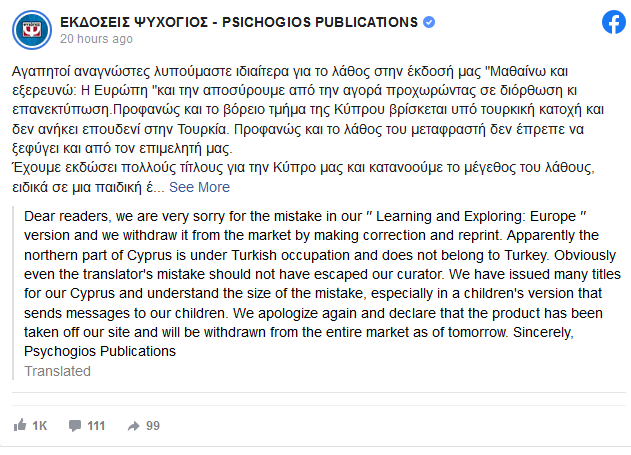
Task: Click the Facebook logo icon
Action: (614, 22)
